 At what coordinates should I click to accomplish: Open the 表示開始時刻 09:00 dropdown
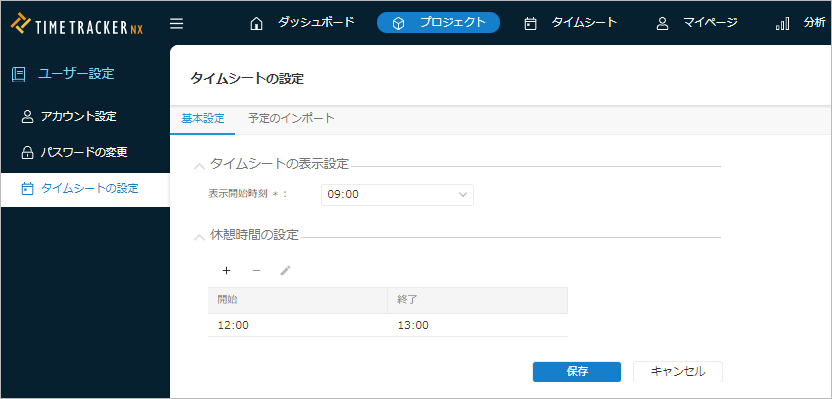coord(397,195)
